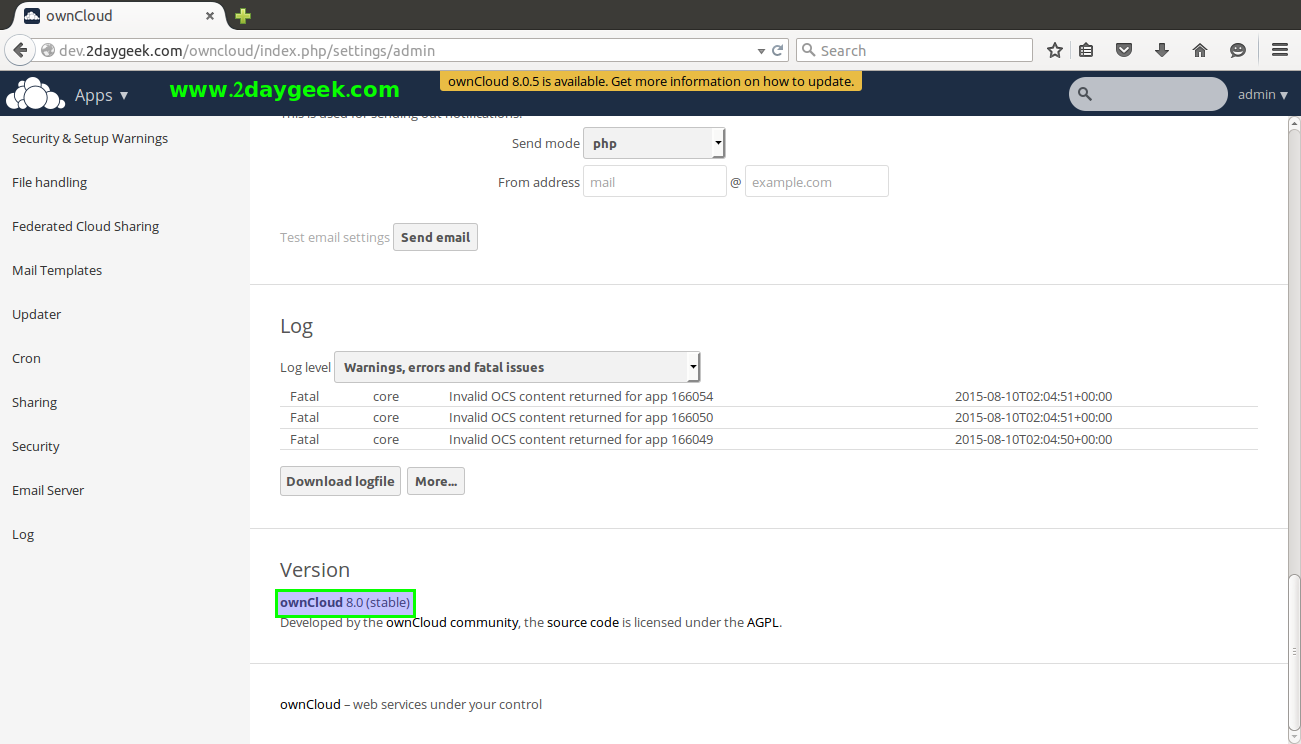Screen dimensions: 1301x744
Task: Open Firefox hamburger menu
Action: click(1279, 50)
